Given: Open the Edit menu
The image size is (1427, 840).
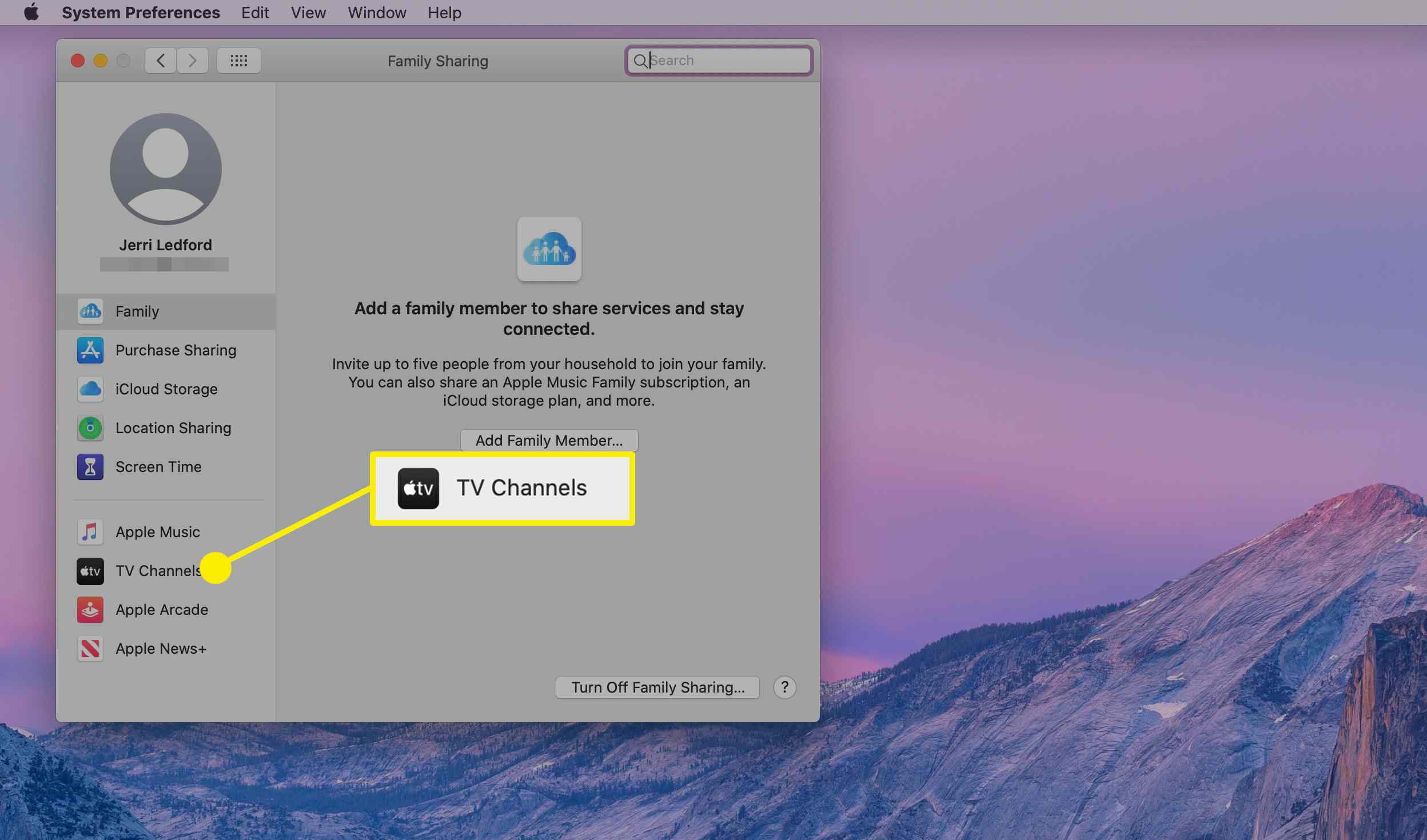Looking at the screenshot, I should point(255,13).
